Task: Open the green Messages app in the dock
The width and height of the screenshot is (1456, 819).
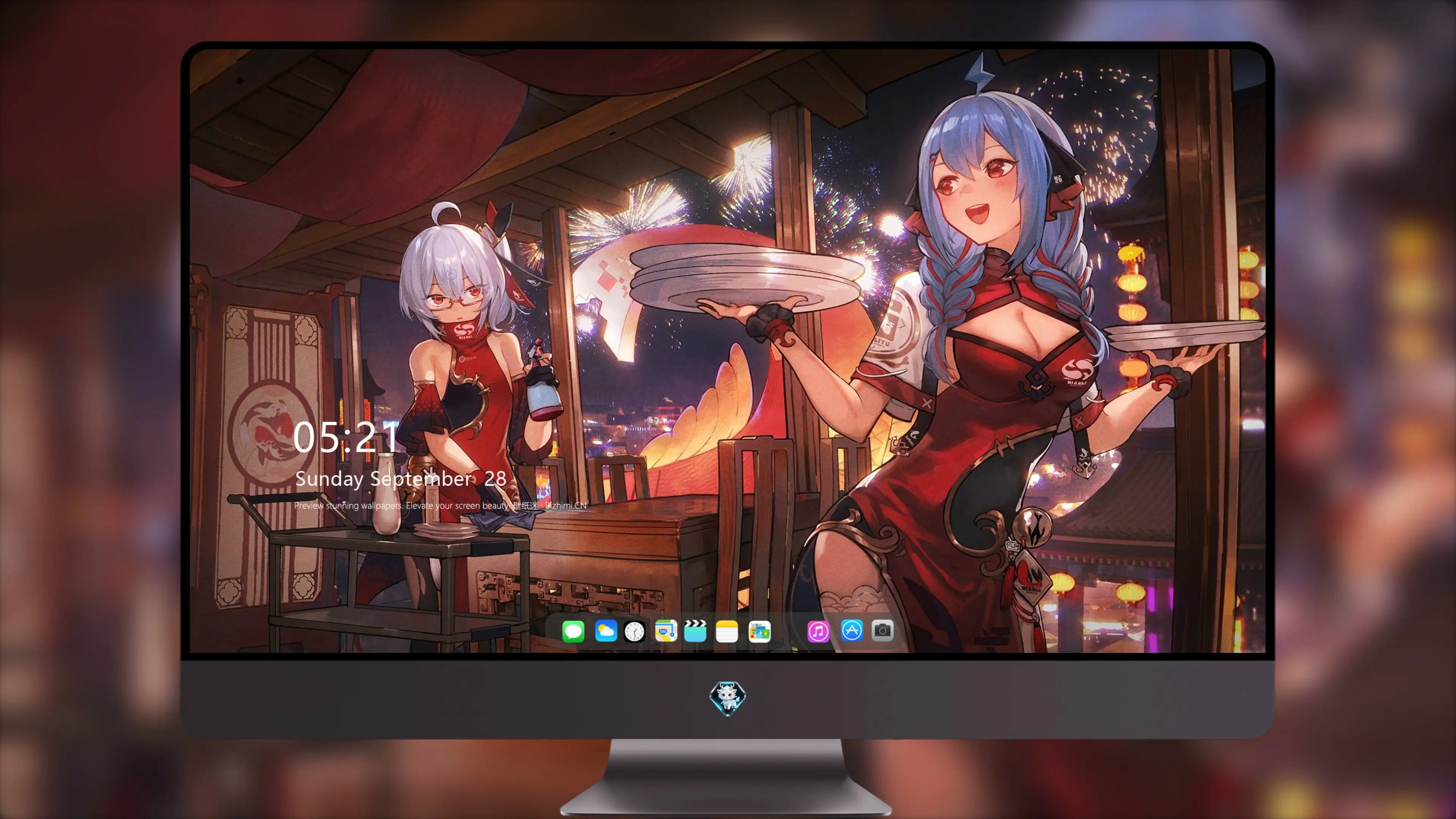Action: [x=573, y=631]
